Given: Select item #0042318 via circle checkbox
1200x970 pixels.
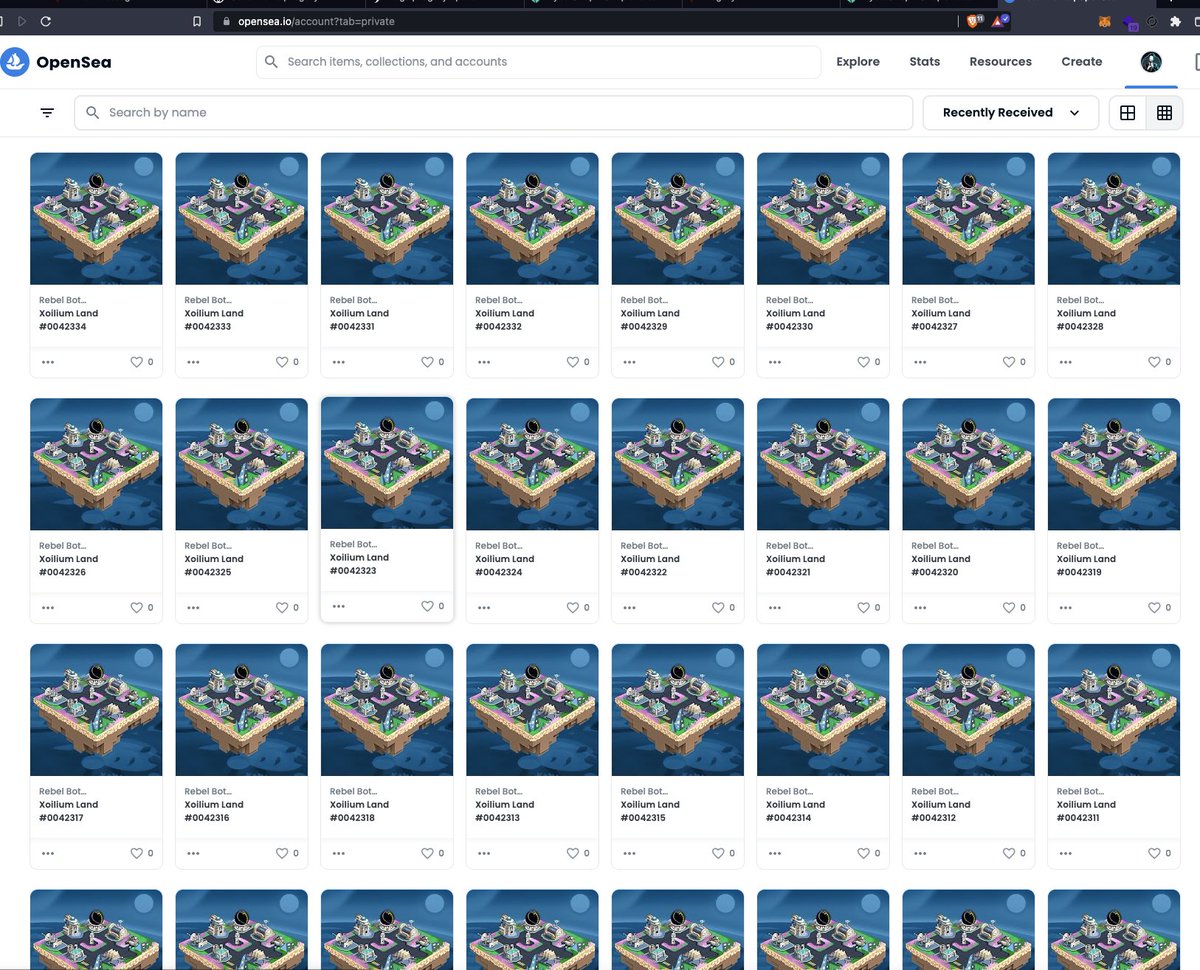Looking at the screenshot, I should click(x=435, y=658).
